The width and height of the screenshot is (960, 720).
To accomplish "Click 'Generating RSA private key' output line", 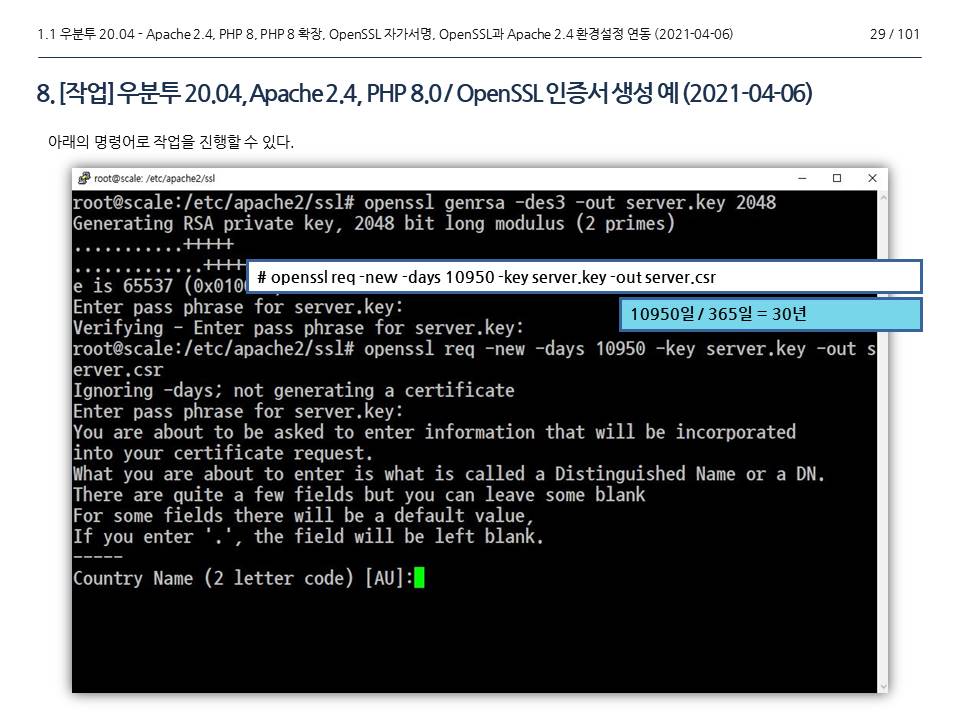I will (x=373, y=223).
